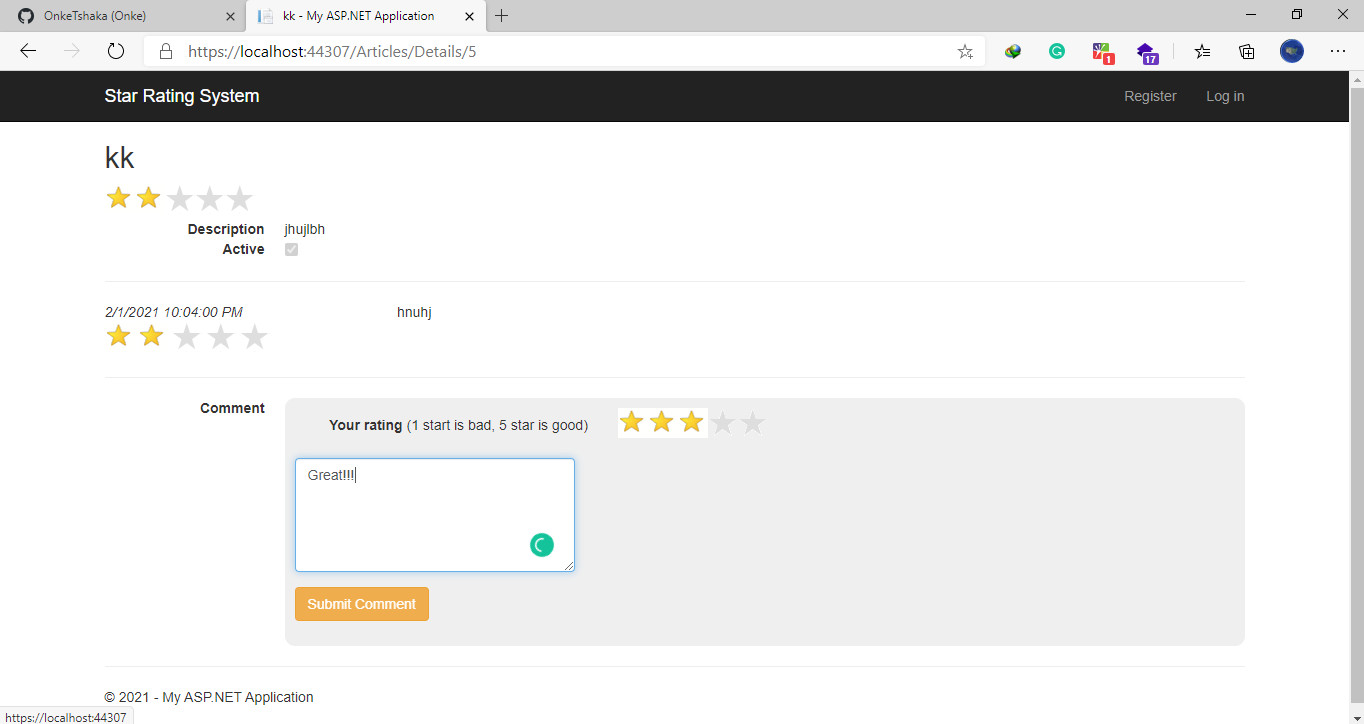Click the Log in link
Image resolution: width=1364 pixels, height=724 pixels.
click(1225, 96)
